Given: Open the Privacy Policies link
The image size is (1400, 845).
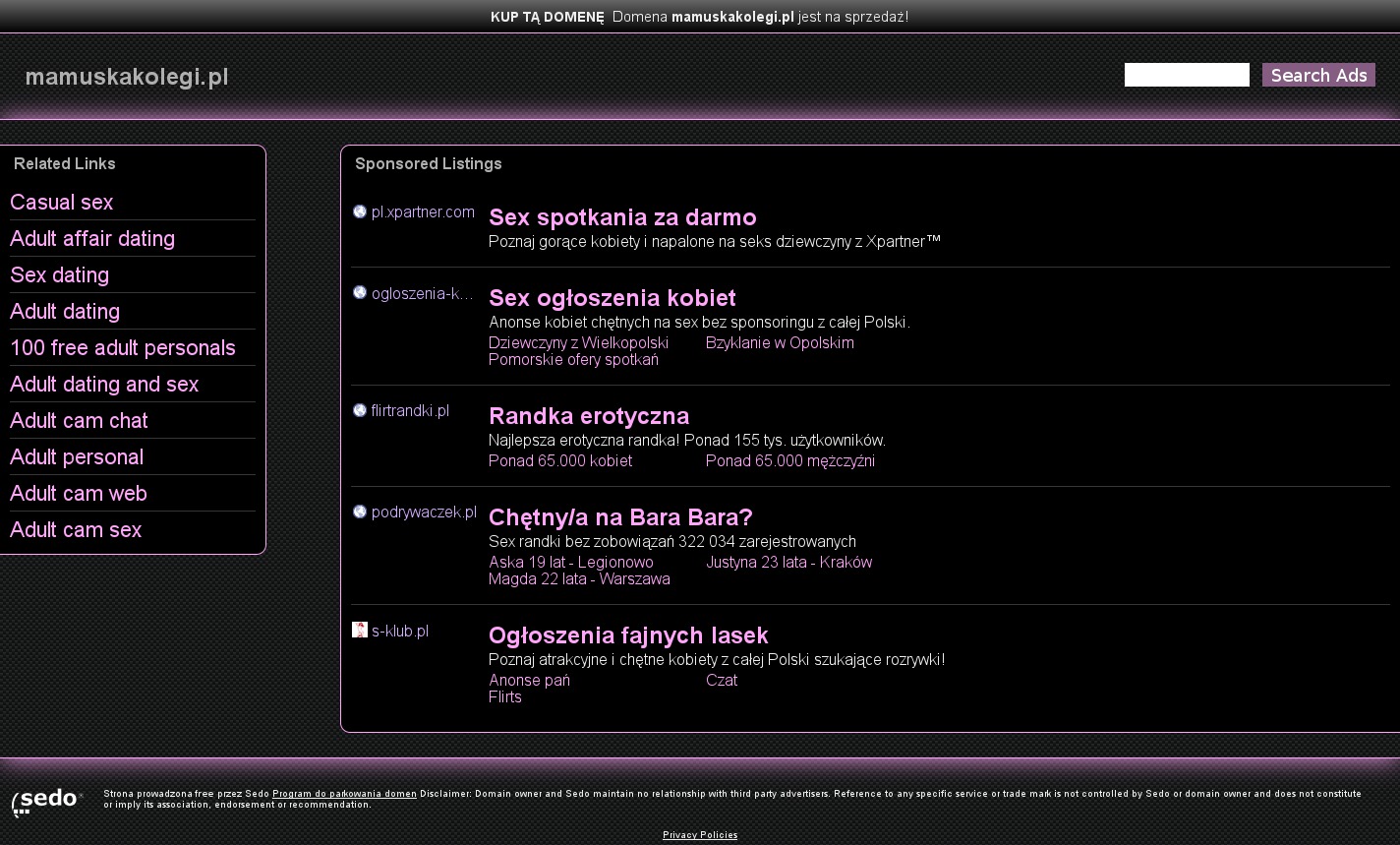Looking at the screenshot, I should tap(700, 835).
